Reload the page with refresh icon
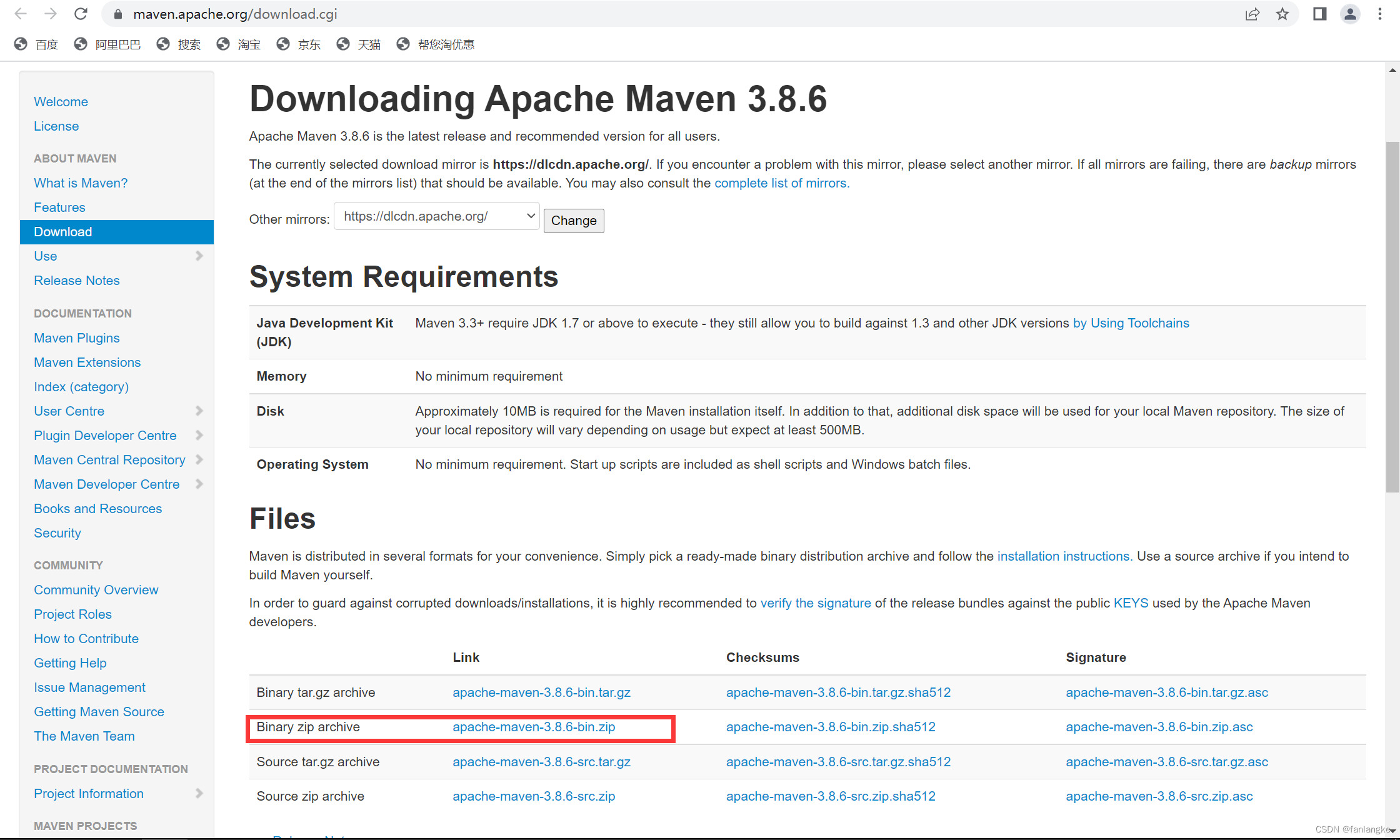Screen dimensions: 1400x840 (81, 14)
